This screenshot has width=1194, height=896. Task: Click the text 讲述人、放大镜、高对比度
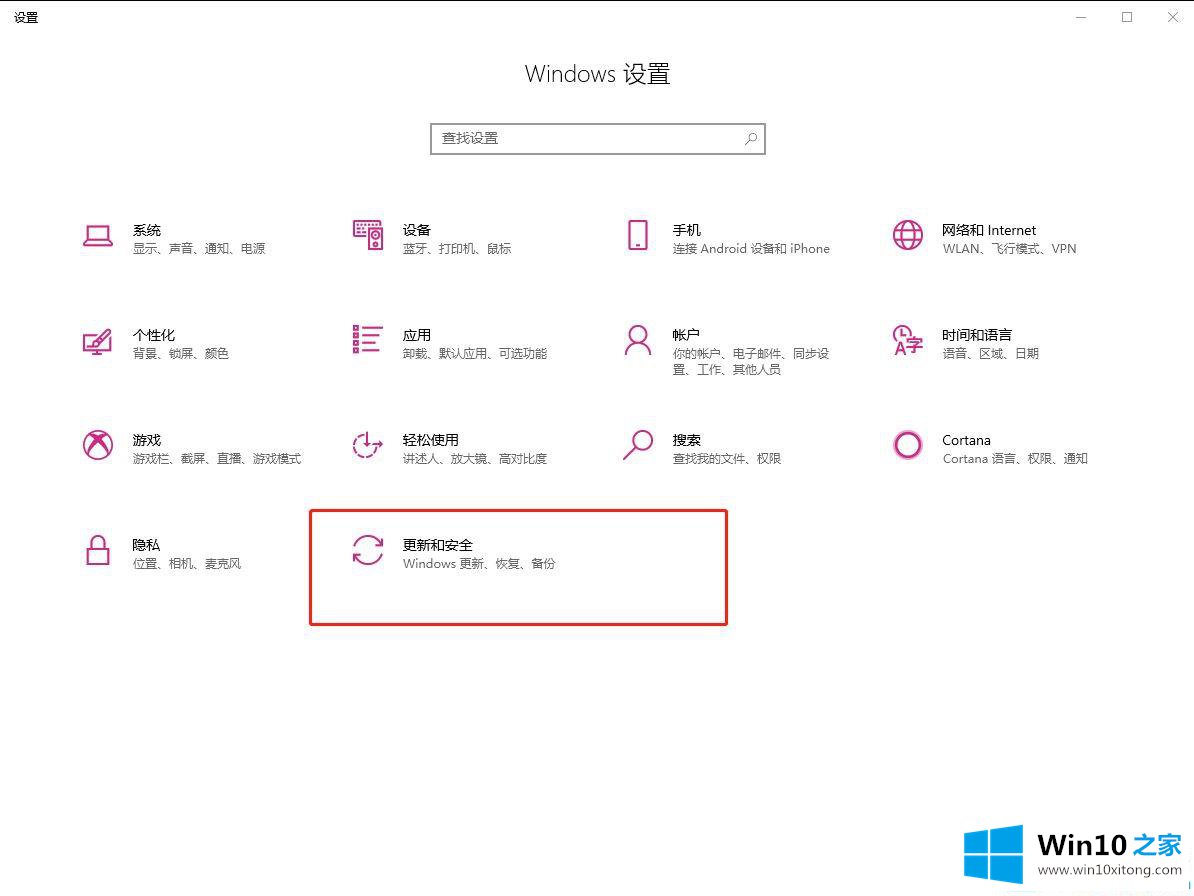474,458
